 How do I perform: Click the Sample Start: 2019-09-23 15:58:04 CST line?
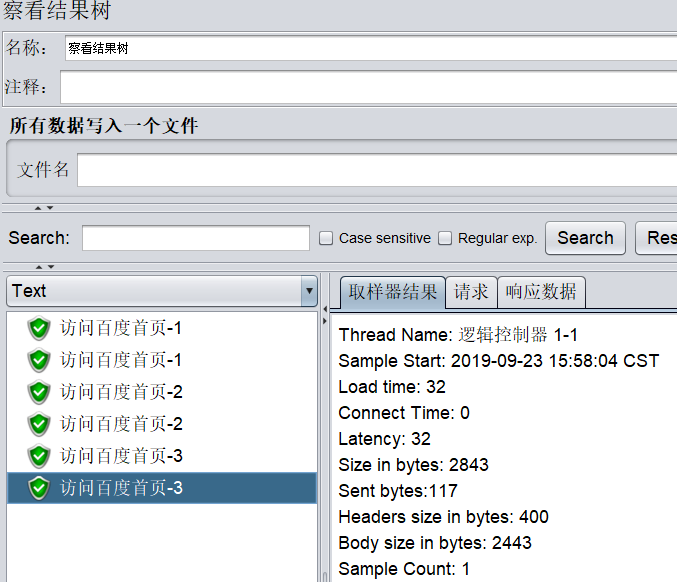tap(499, 361)
